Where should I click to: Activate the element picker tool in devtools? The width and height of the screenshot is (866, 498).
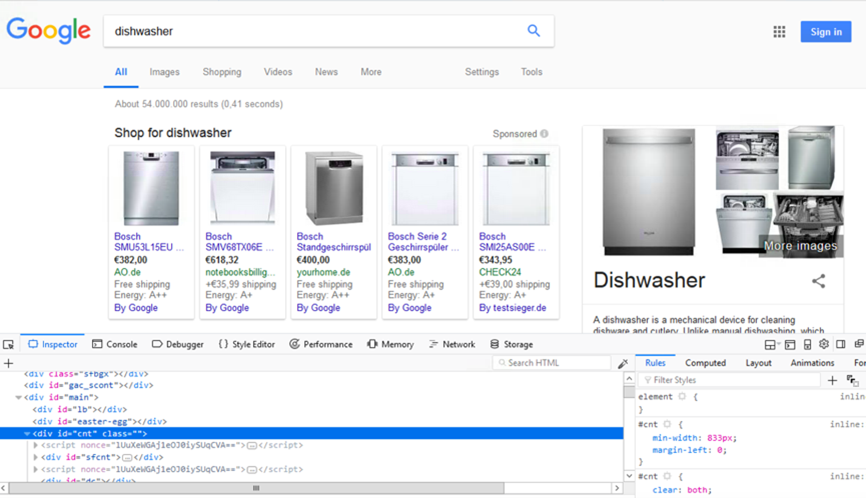[8, 345]
